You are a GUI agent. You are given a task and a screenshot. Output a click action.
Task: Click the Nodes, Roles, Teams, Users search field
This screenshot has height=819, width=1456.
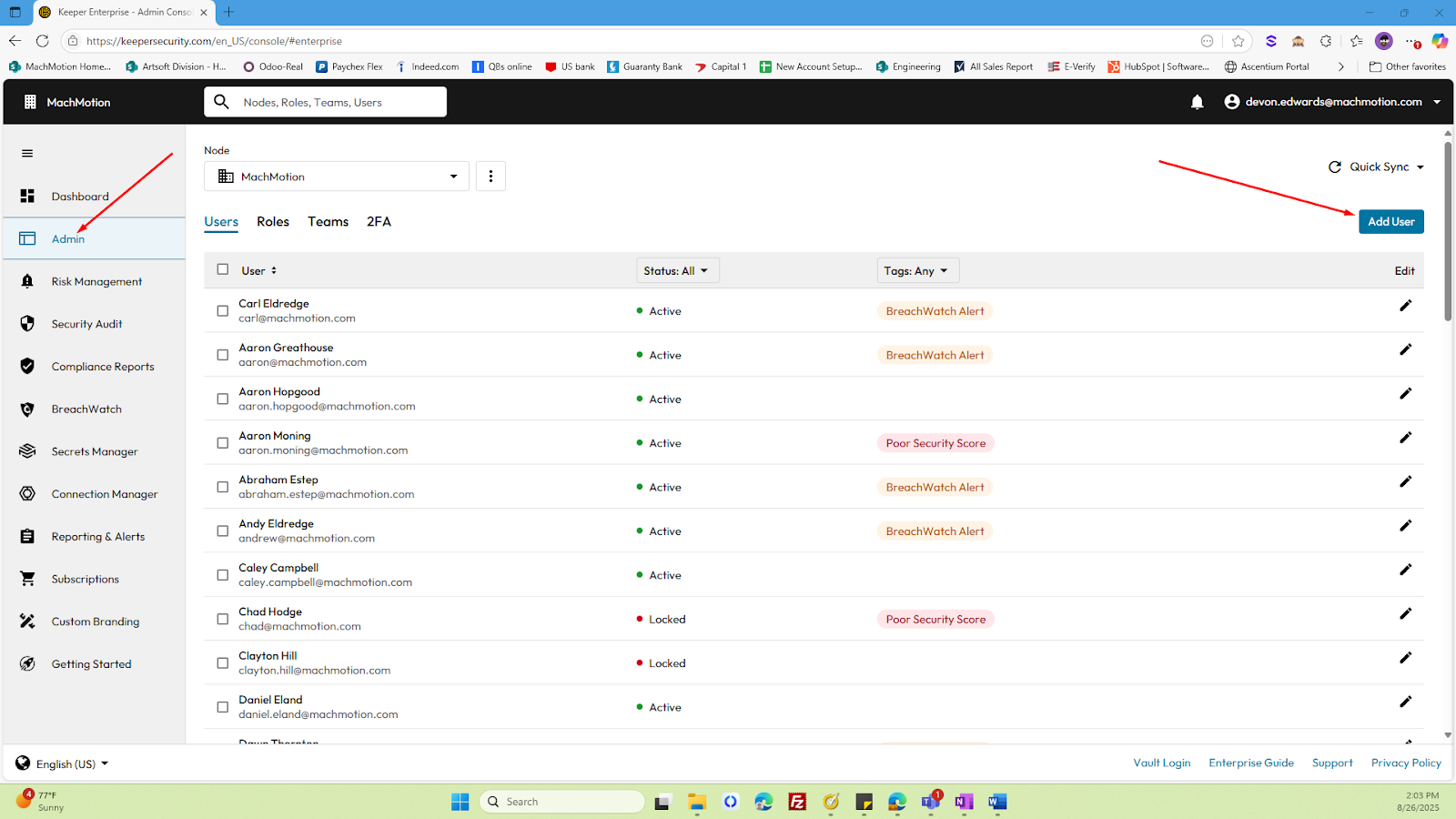click(x=337, y=103)
